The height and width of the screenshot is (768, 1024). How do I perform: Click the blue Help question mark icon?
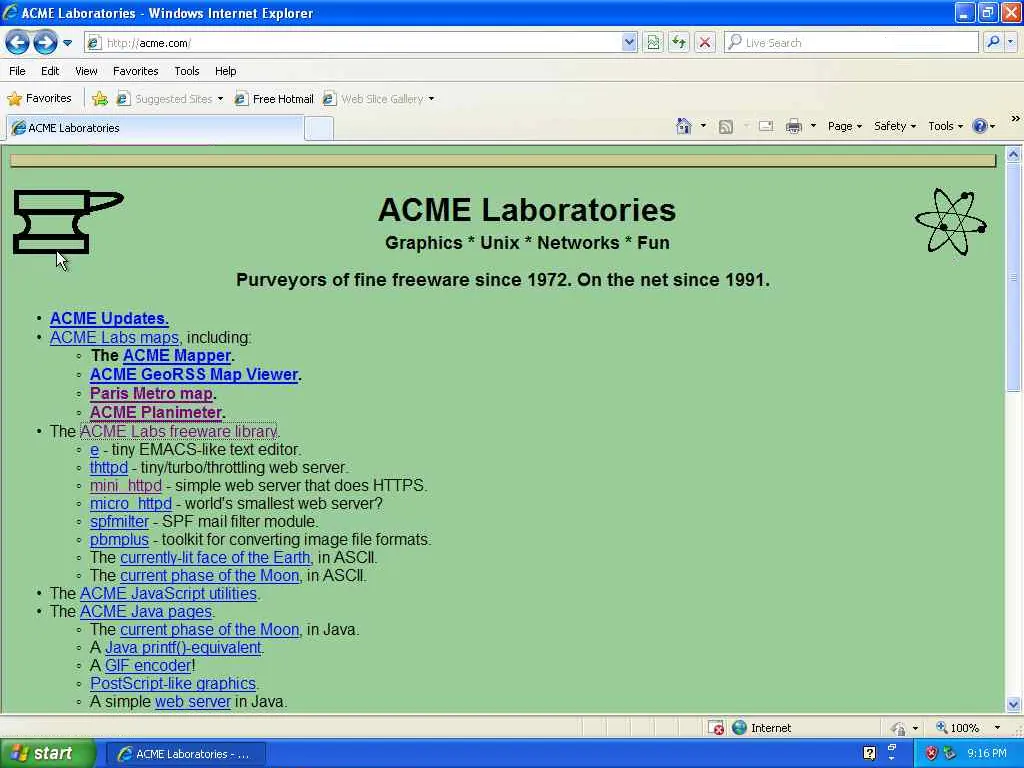click(980, 126)
